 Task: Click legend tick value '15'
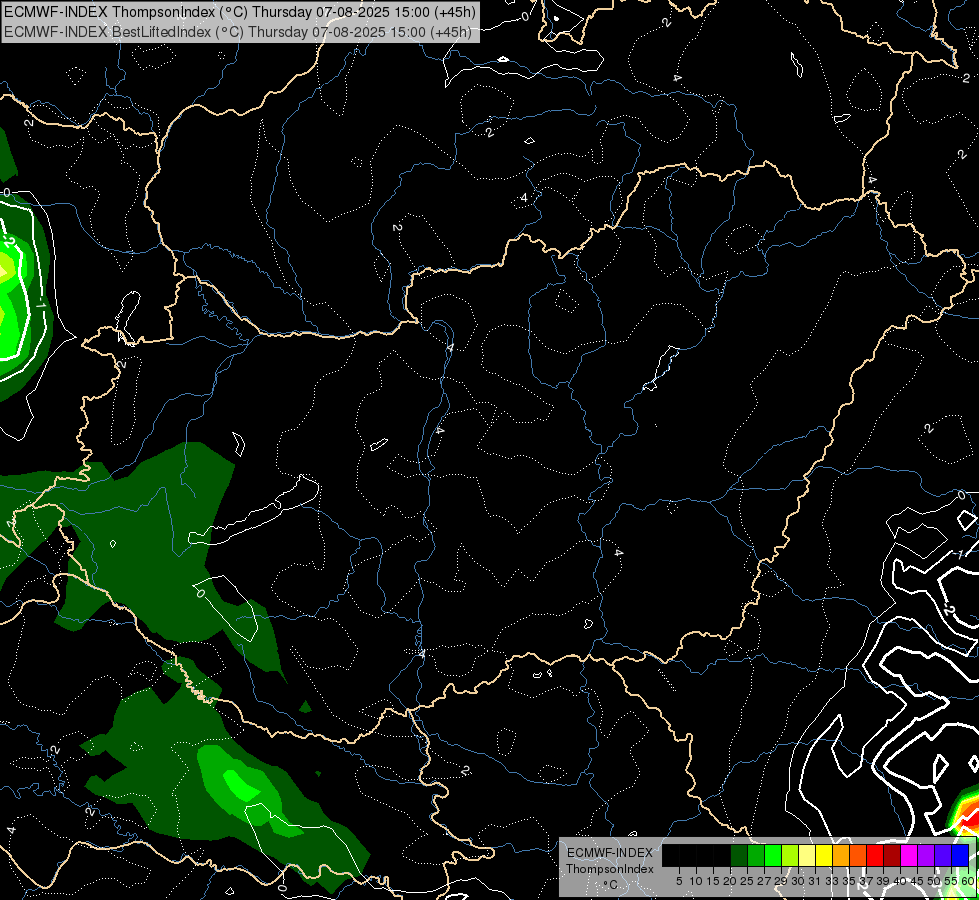point(713,881)
